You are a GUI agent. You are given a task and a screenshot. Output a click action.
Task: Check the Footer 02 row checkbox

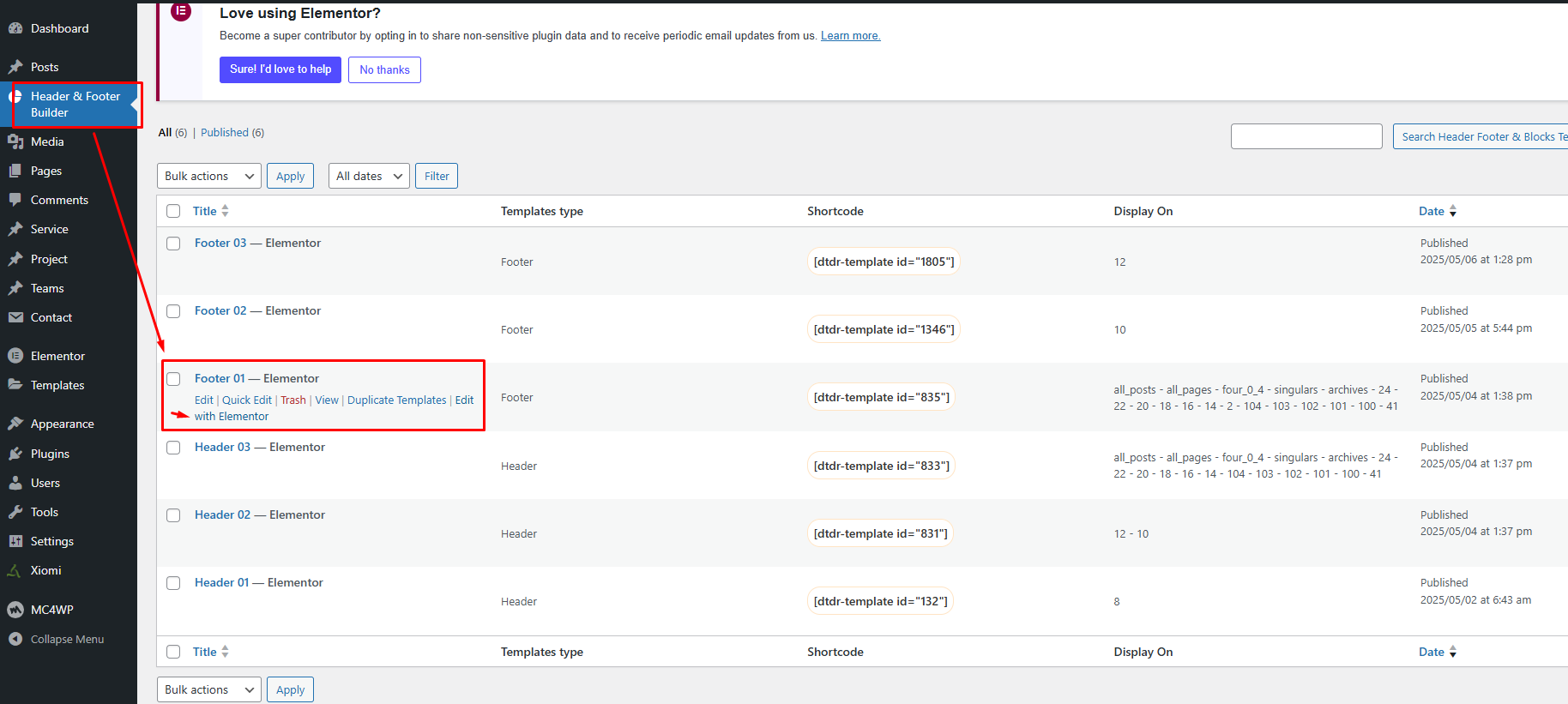(173, 311)
